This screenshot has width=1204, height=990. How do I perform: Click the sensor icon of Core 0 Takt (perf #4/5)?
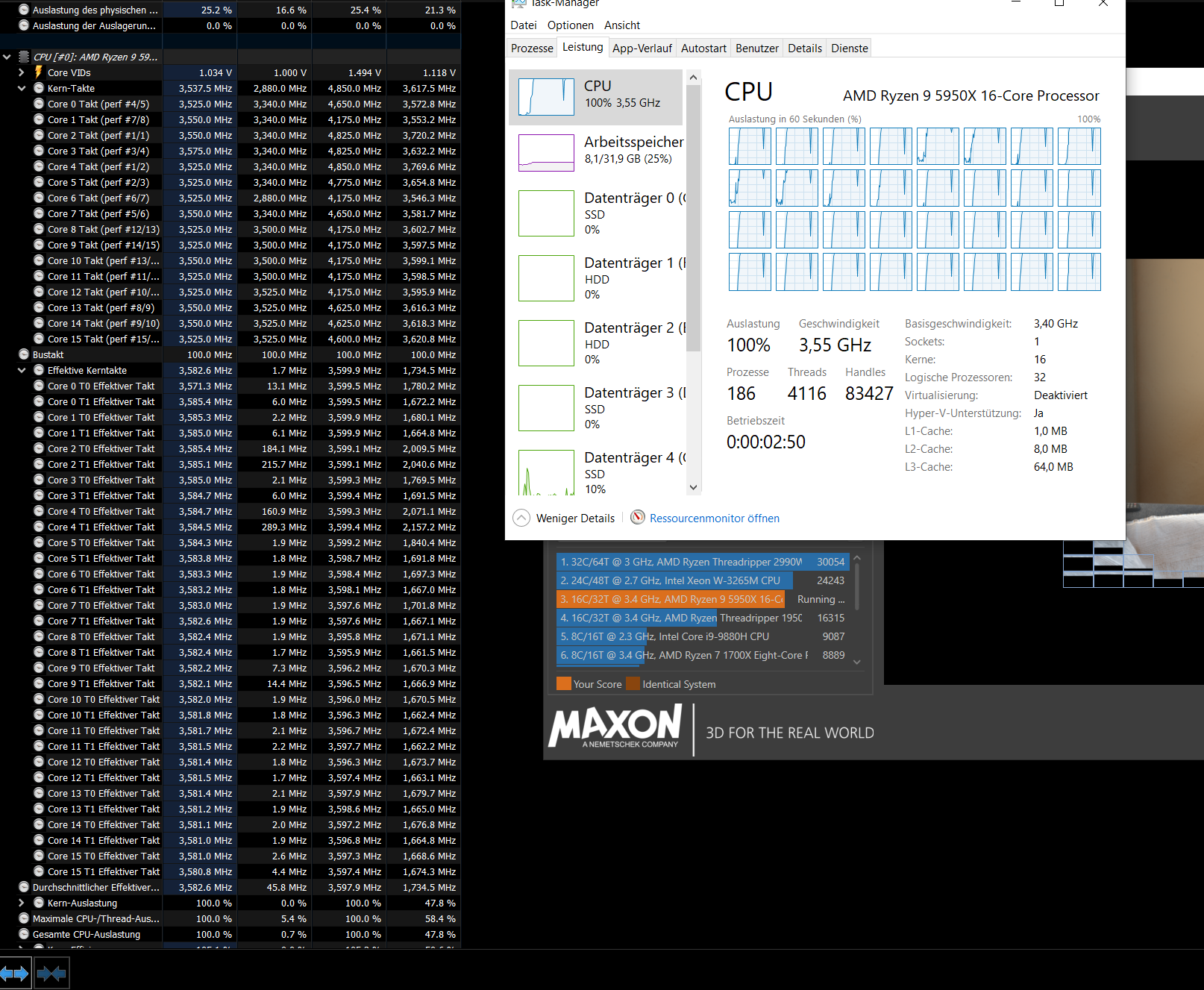(39, 104)
